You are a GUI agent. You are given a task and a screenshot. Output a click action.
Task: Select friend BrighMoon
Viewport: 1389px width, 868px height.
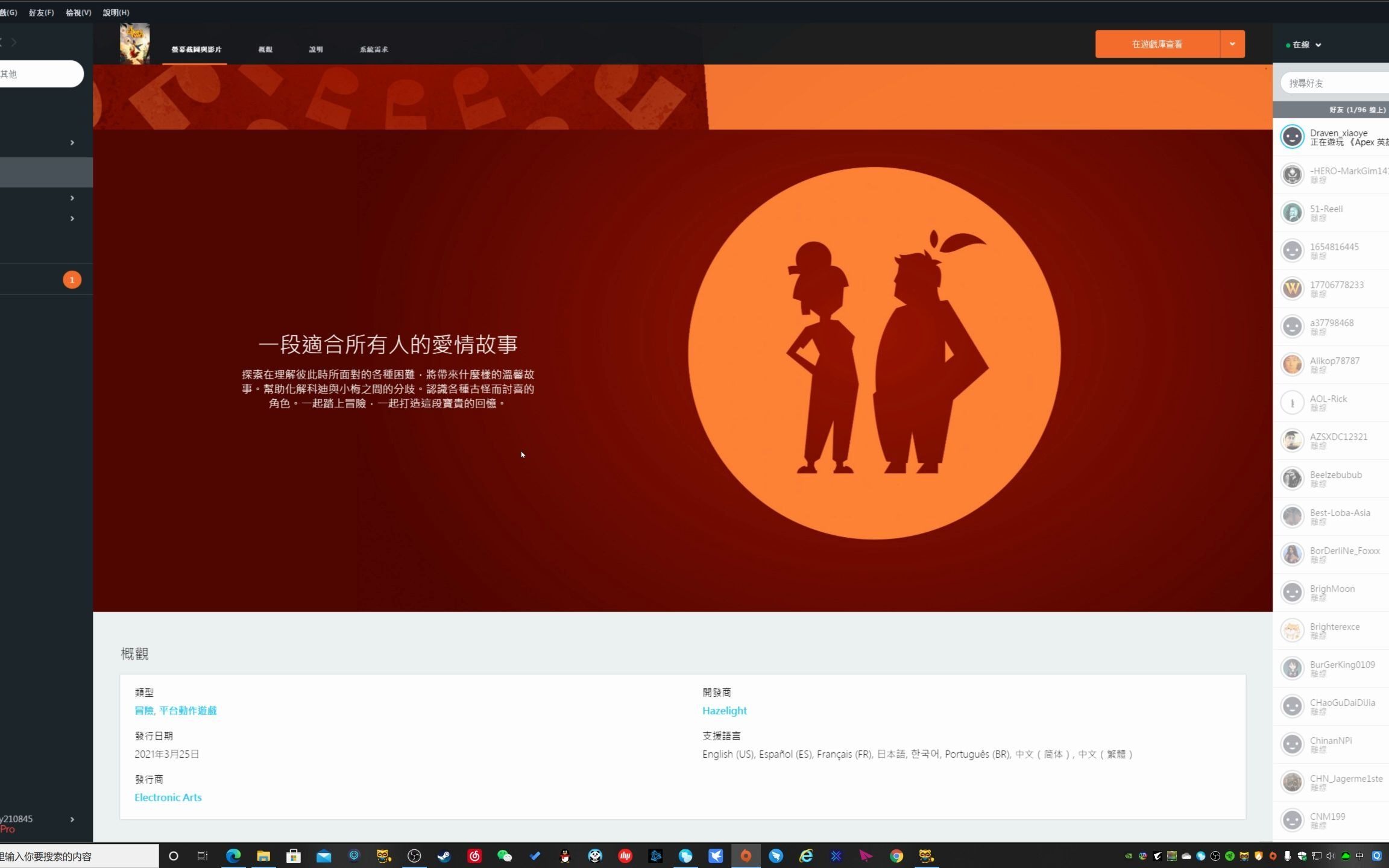[1331, 593]
